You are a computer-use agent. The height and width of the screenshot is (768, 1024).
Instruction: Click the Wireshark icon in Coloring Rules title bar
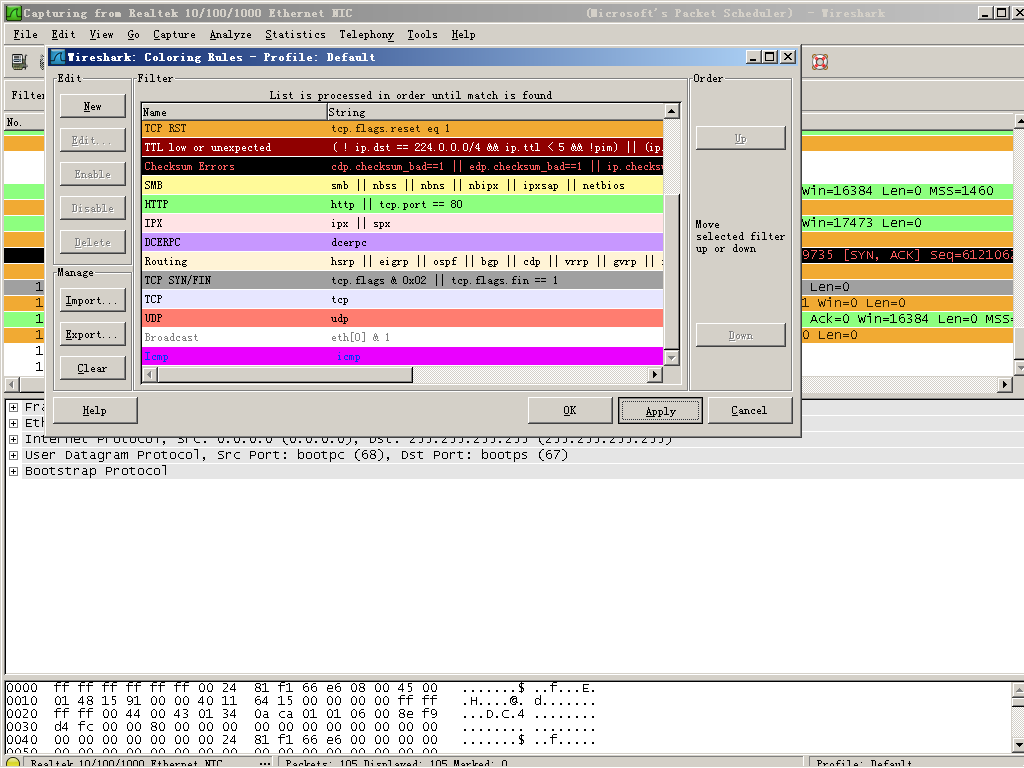58,57
